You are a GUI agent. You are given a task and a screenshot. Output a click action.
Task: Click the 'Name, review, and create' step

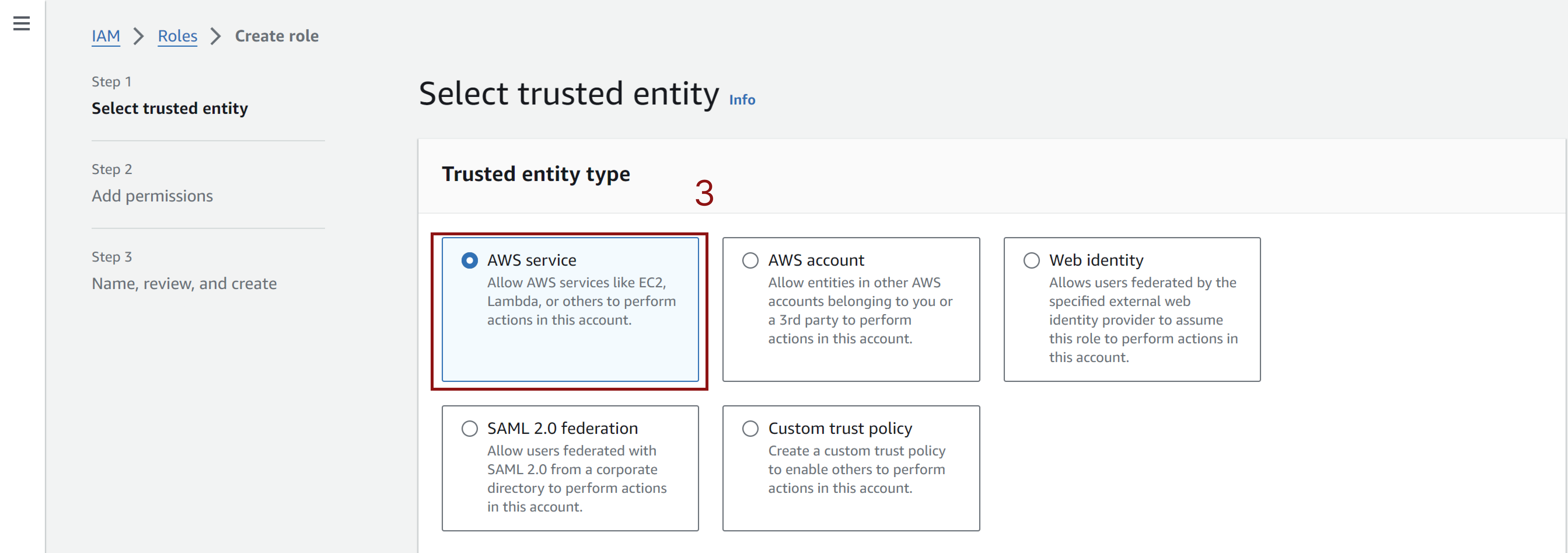tap(184, 284)
